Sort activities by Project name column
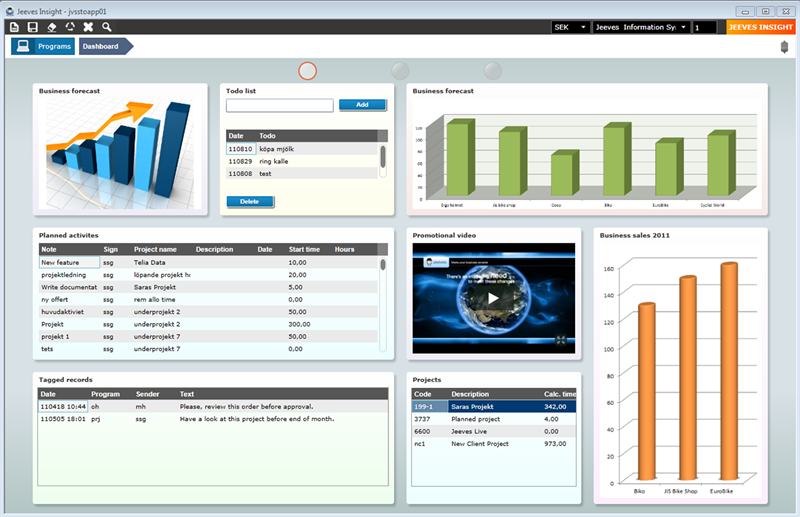800x517 pixels. point(155,249)
